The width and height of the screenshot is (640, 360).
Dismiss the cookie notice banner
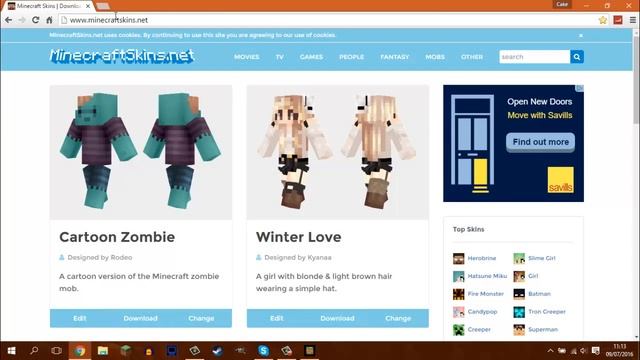tap(581, 36)
